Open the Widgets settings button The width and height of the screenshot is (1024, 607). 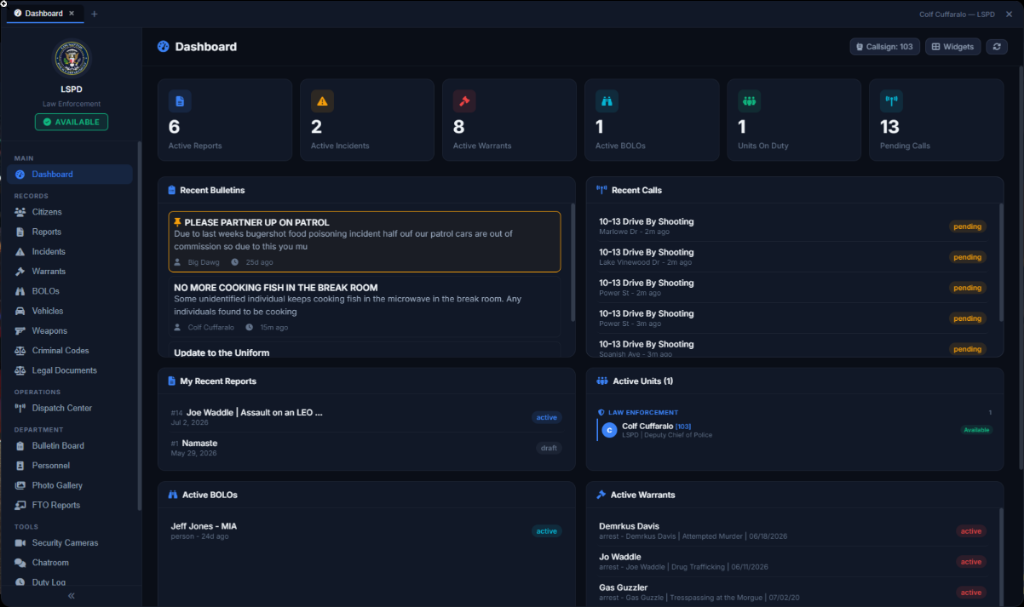click(x=952, y=46)
